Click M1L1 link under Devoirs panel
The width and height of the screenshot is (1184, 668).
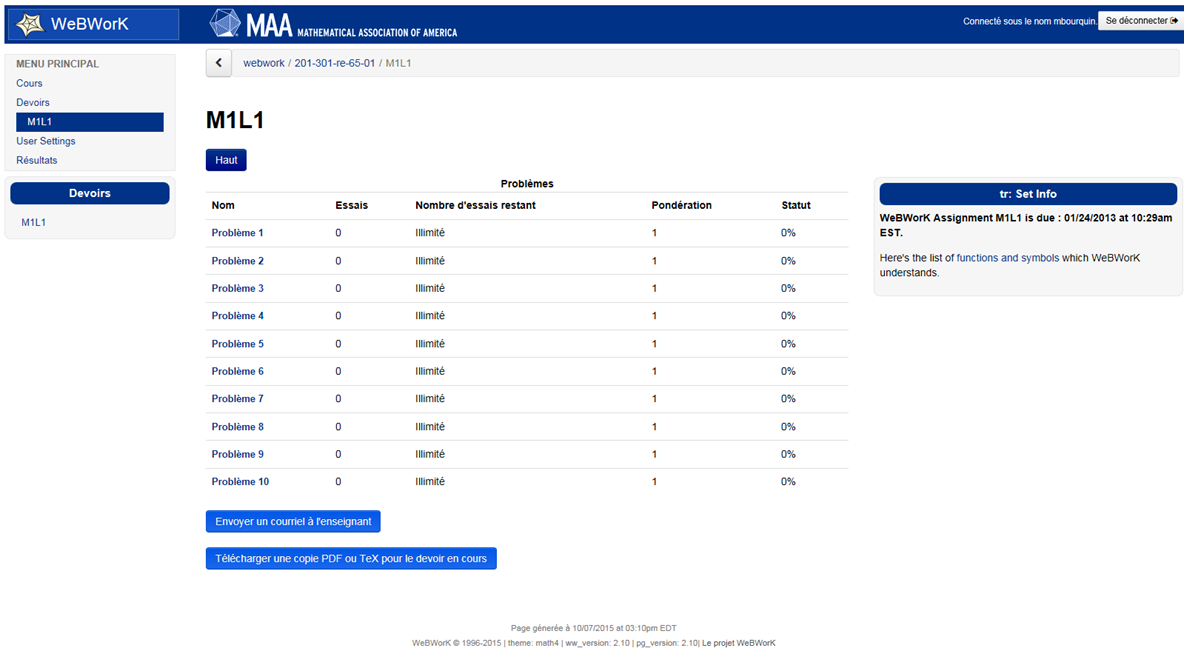point(34,222)
